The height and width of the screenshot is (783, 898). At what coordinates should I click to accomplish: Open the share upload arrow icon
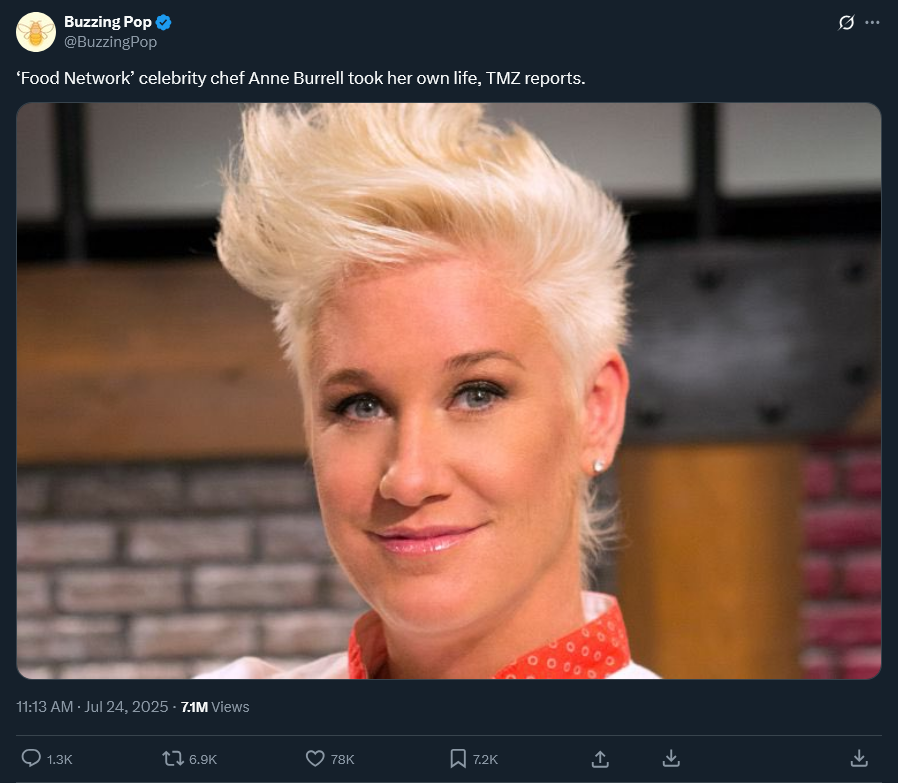600,759
